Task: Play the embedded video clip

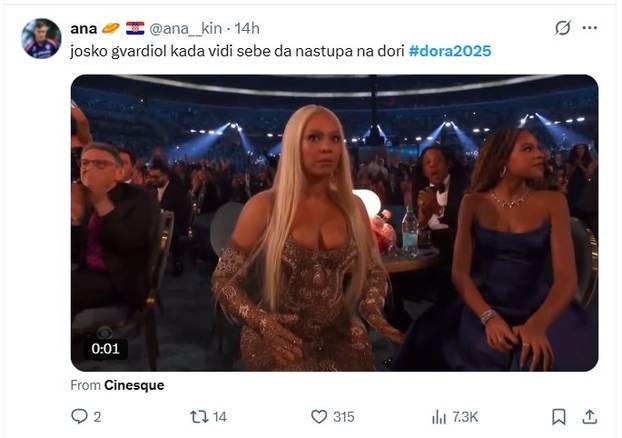Action: click(334, 223)
